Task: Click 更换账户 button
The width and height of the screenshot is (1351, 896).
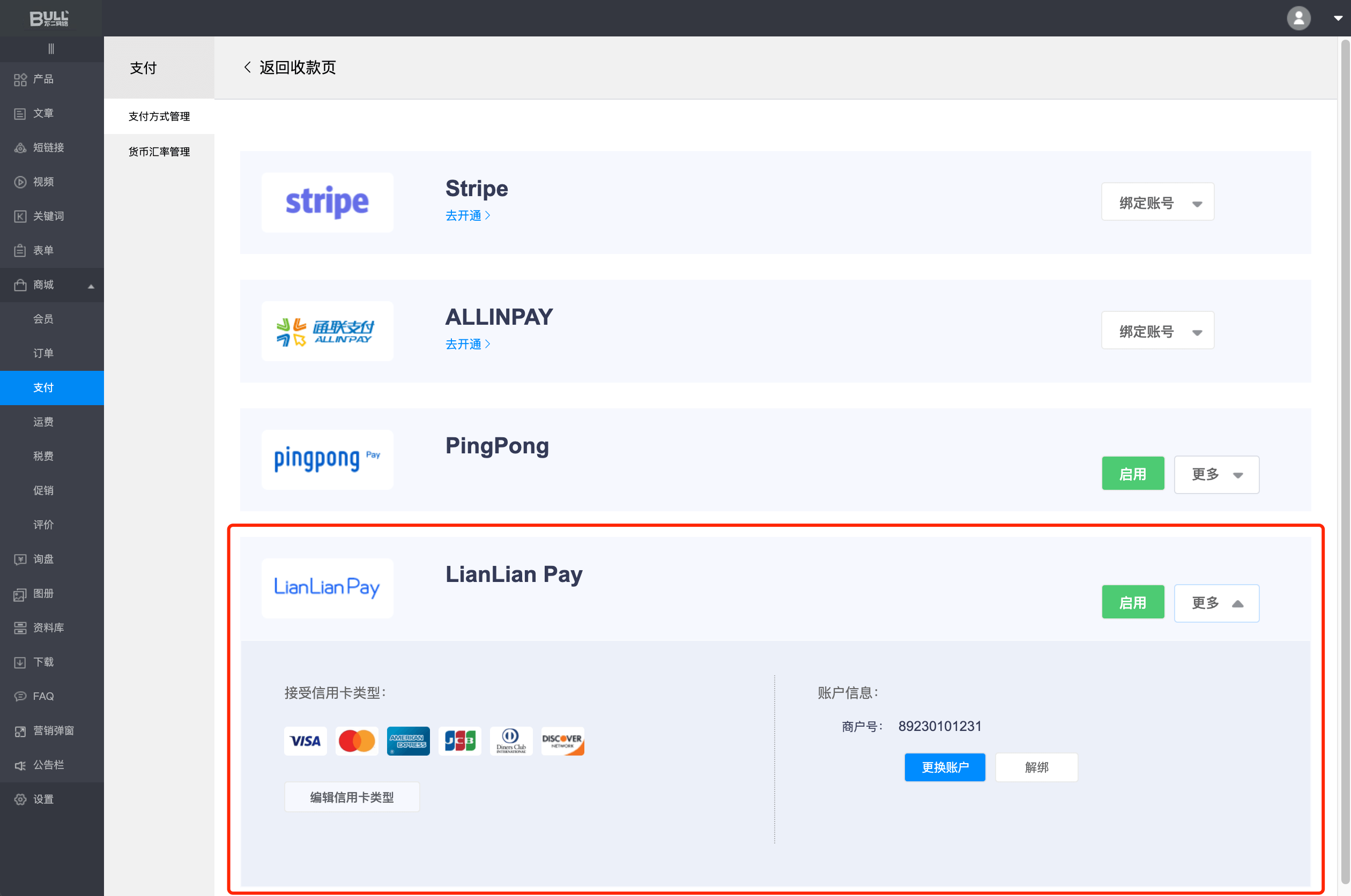Action: tap(944, 767)
